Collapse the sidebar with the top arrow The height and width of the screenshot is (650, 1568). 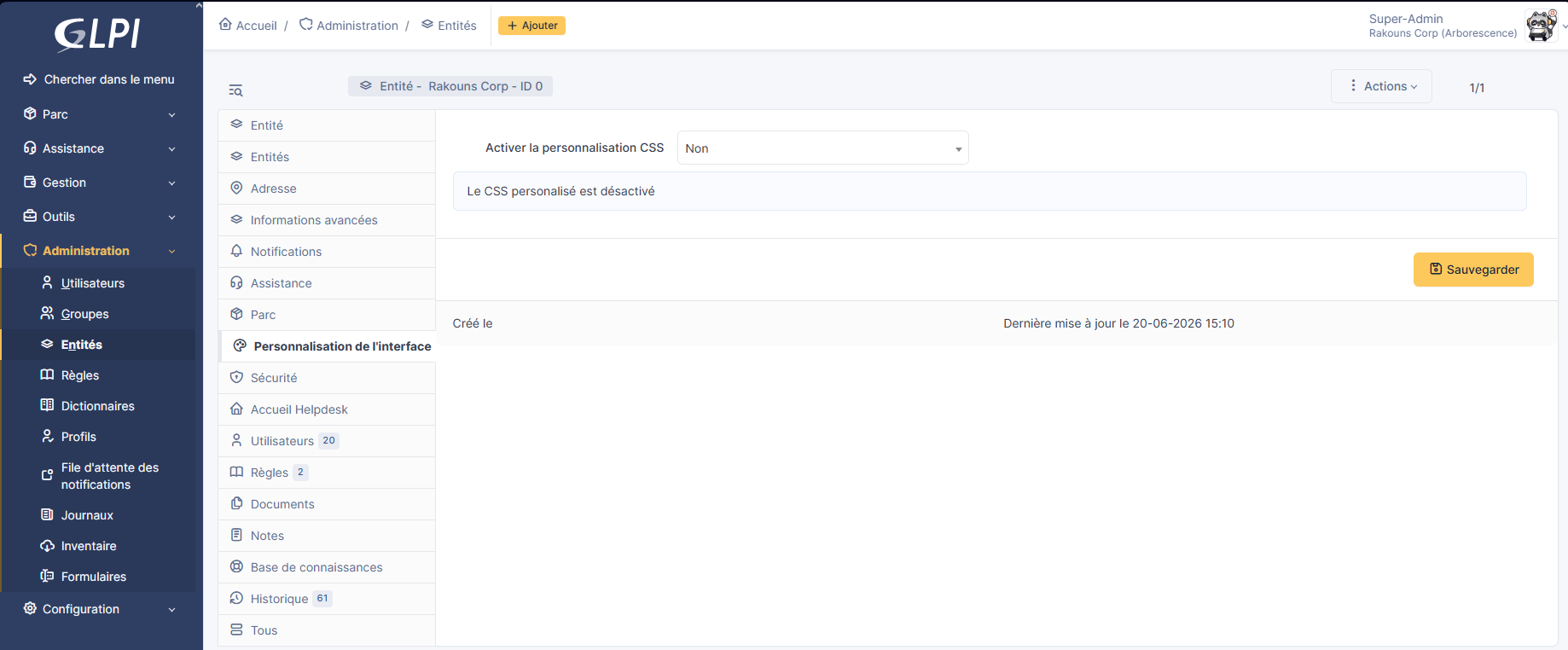pos(199,5)
